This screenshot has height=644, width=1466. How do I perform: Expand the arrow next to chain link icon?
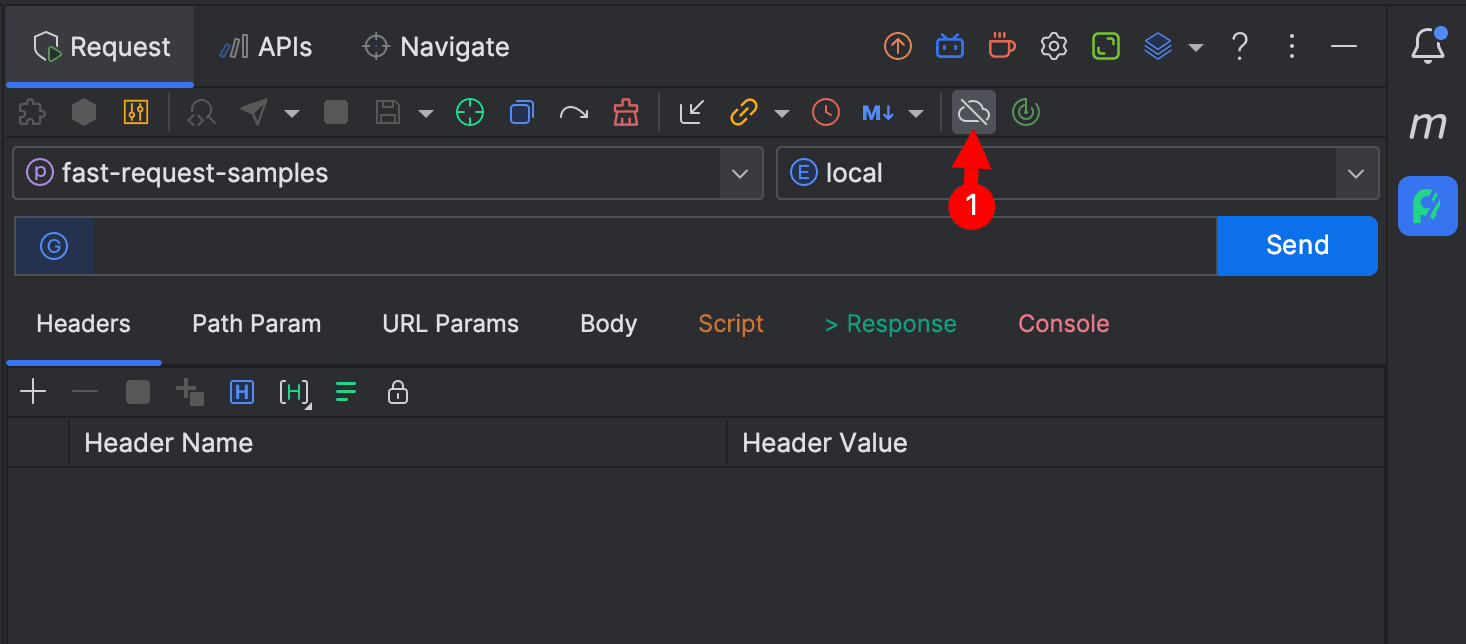(782, 113)
